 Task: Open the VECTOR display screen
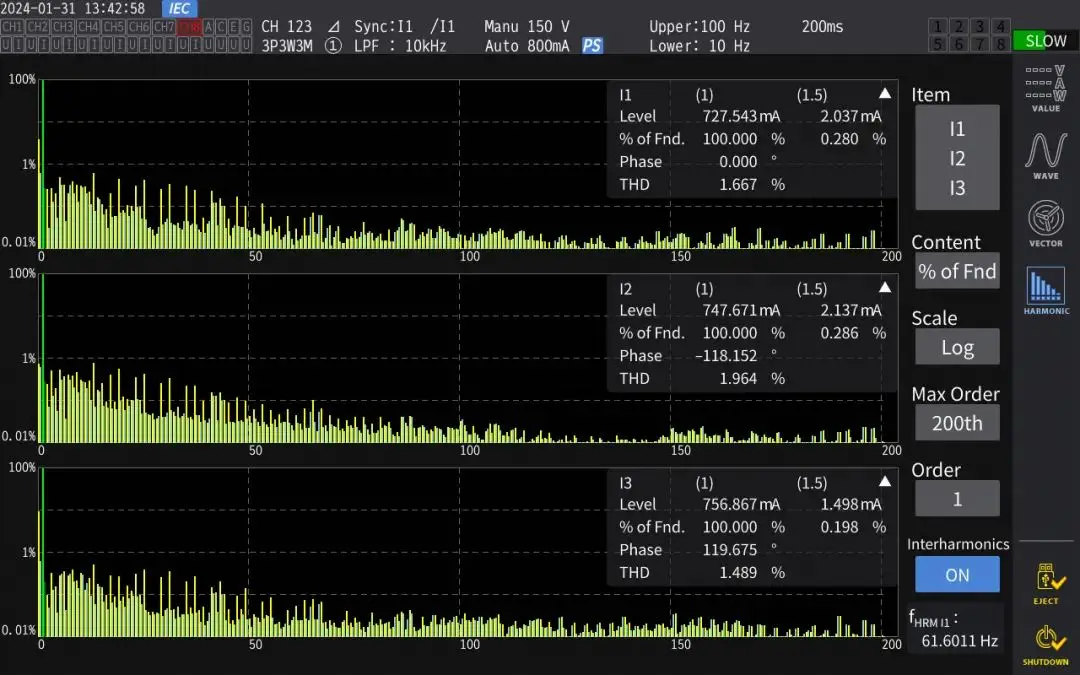pos(1045,223)
